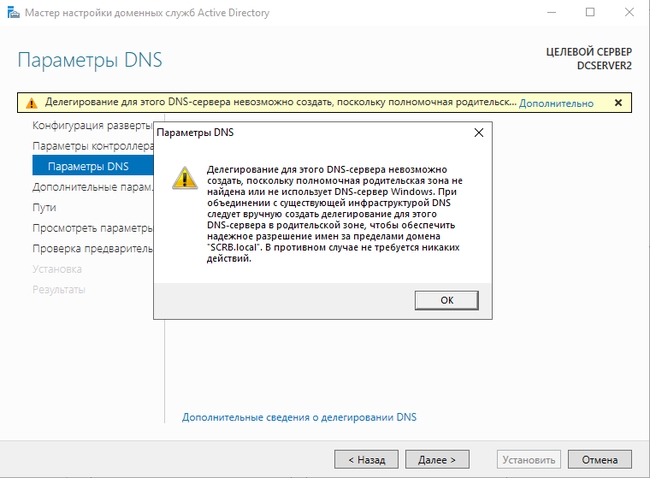Select the highlighted Параметры DNS step
Viewport: 650px width, 478px height.
tap(93, 166)
